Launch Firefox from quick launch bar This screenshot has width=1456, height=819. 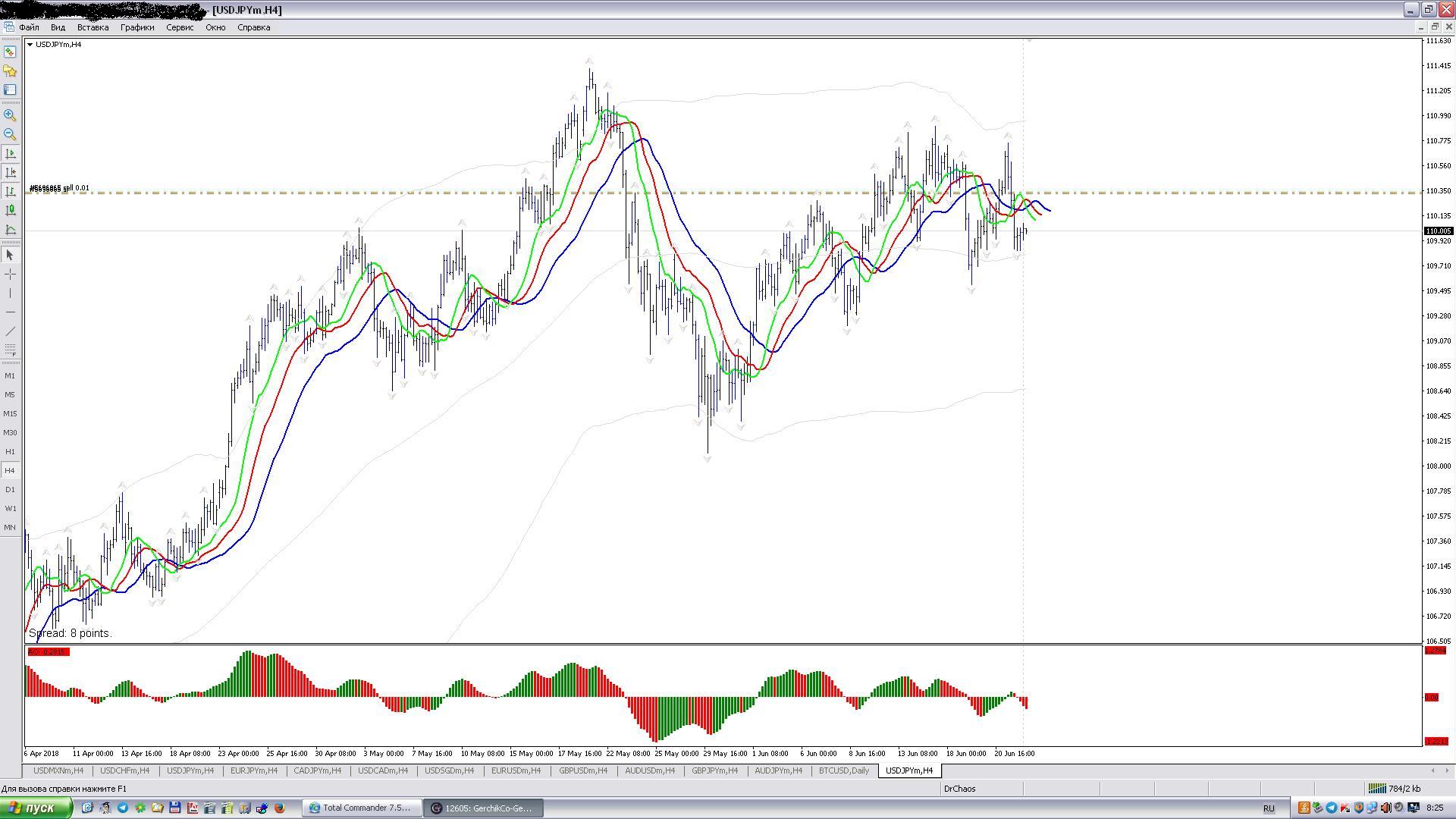pos(280,808)
